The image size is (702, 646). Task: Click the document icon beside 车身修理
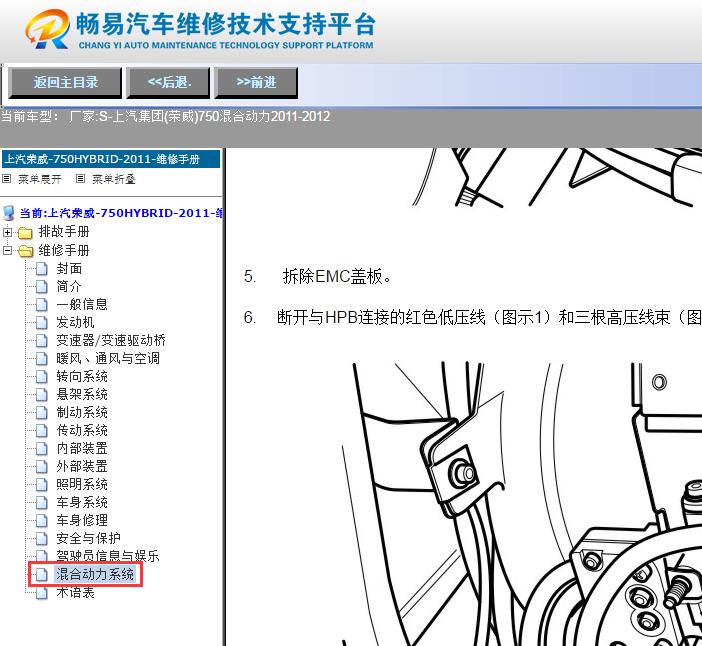point(42,520)
